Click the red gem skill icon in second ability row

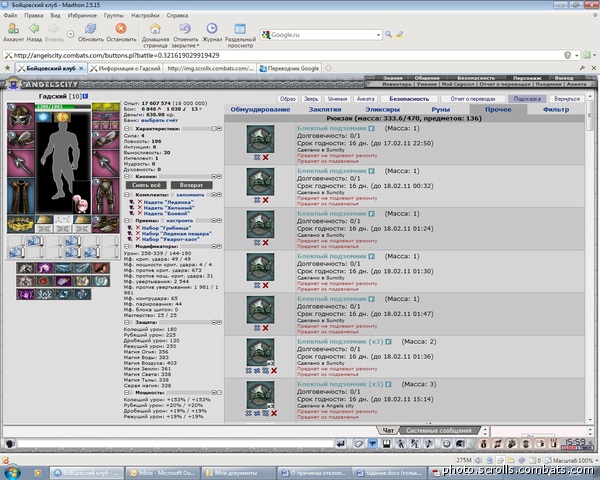point(44,281)
